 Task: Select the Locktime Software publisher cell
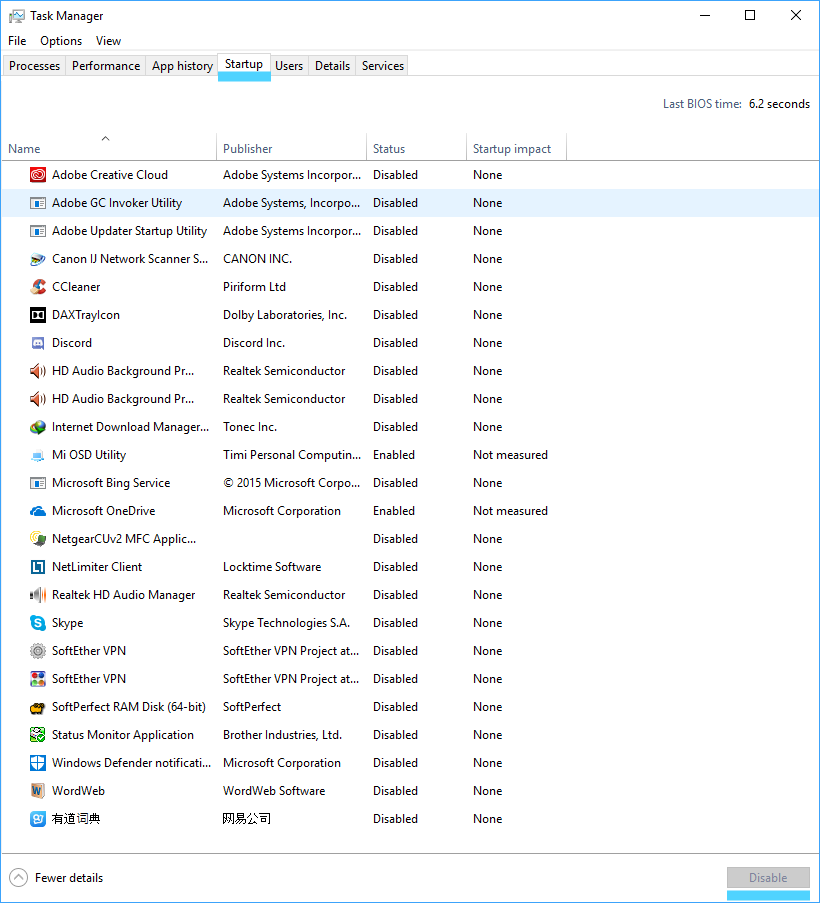pos(272,567)
